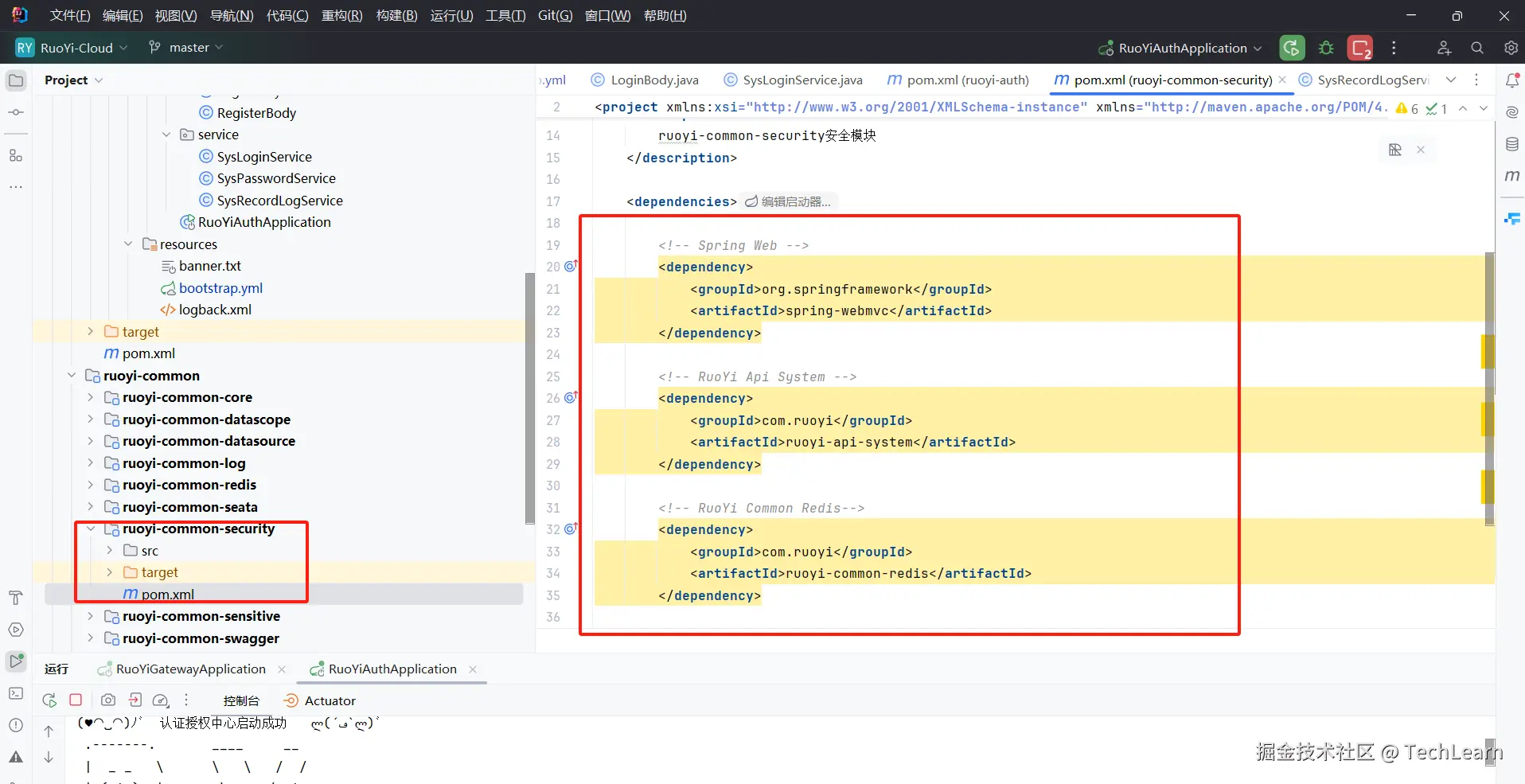
Task: Click gutter marker on line 32
Action: (x=571, y=529)
